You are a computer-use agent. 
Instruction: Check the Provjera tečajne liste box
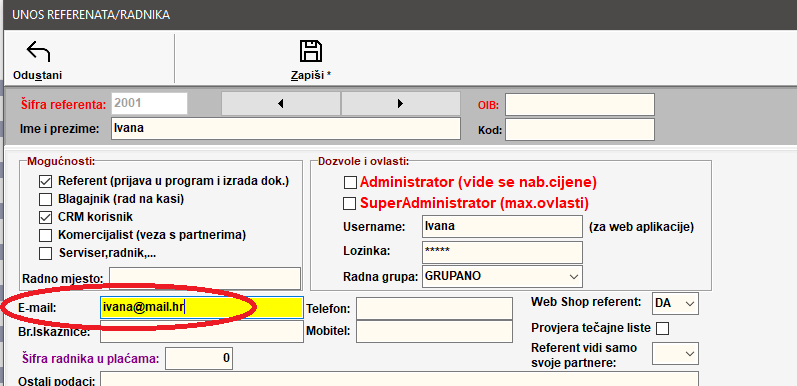pyautogui.click(x=662, y=329)
